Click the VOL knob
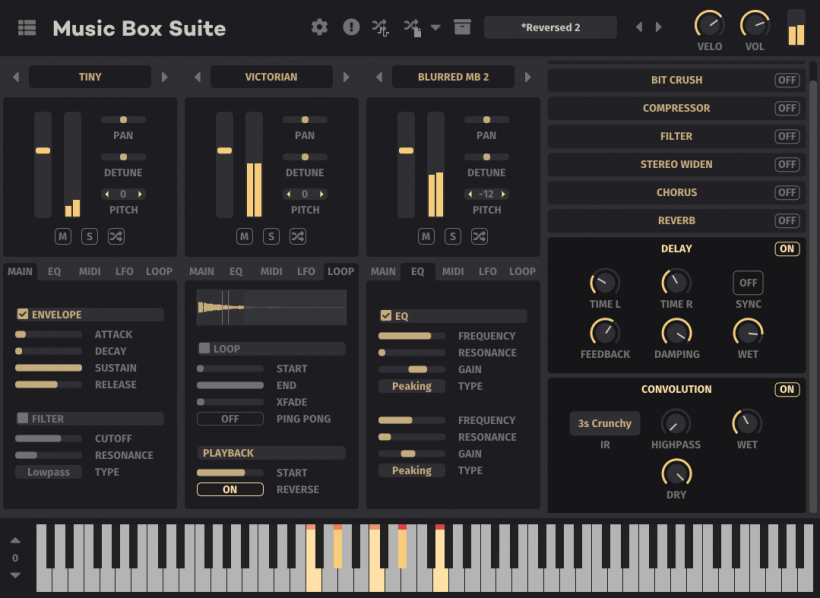This screenshot has width=820, height=598. coord(755,24)
